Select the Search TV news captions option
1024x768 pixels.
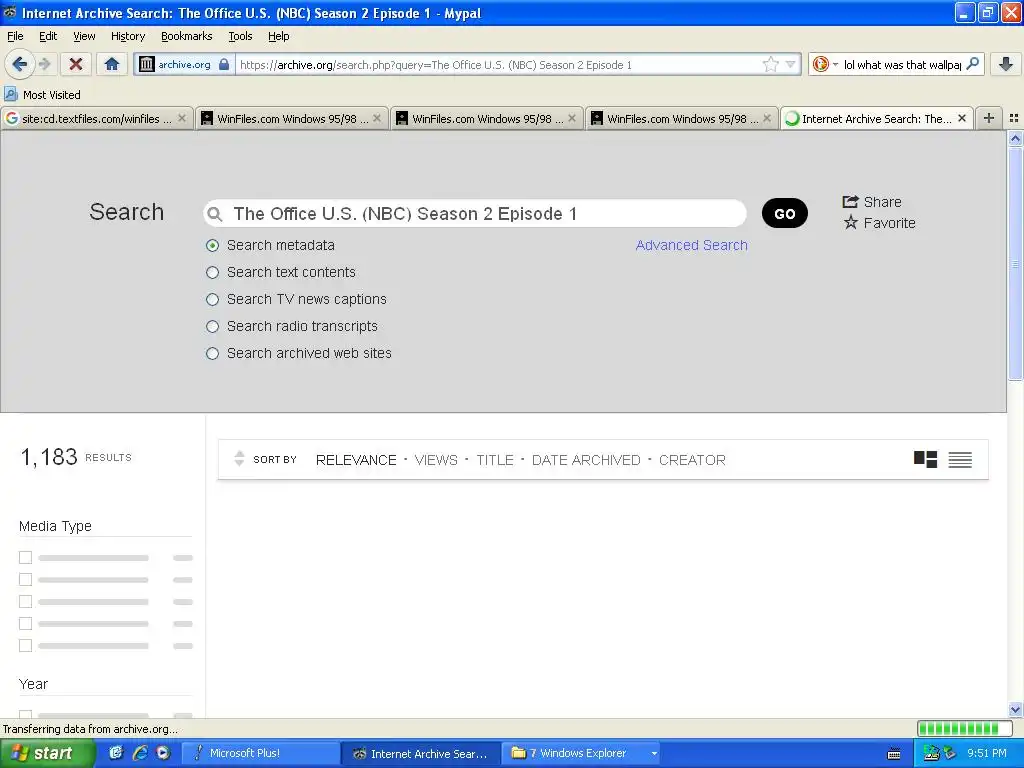212,299
